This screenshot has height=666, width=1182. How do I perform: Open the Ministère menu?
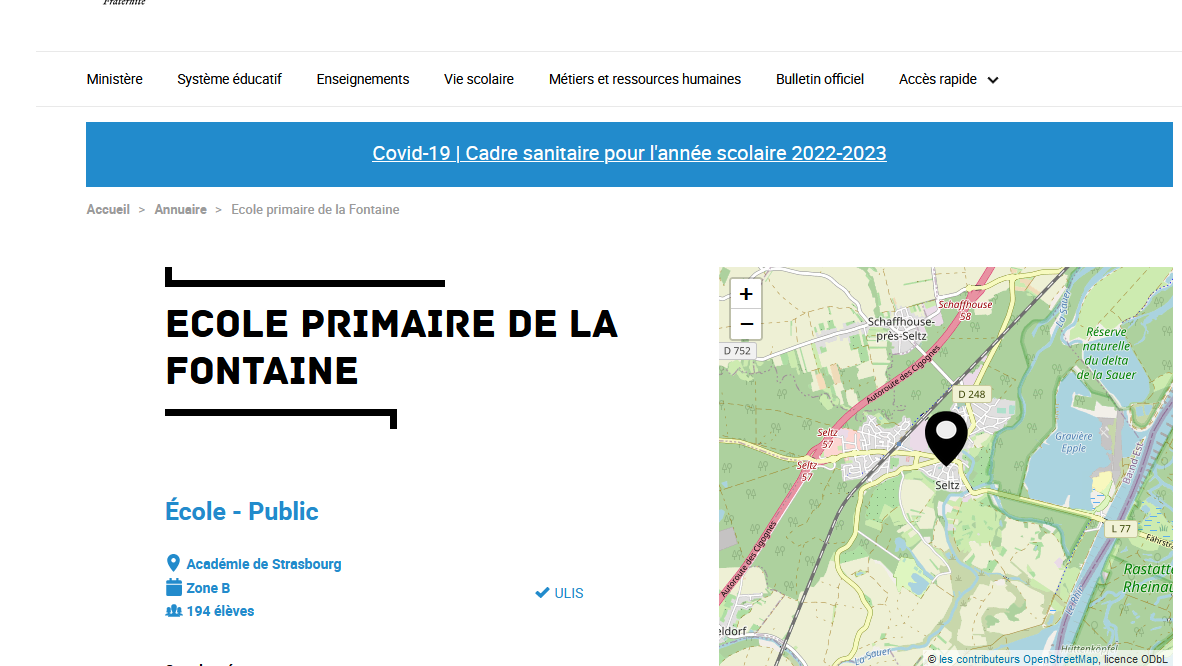pyautogui.click(x=114, y=79)
